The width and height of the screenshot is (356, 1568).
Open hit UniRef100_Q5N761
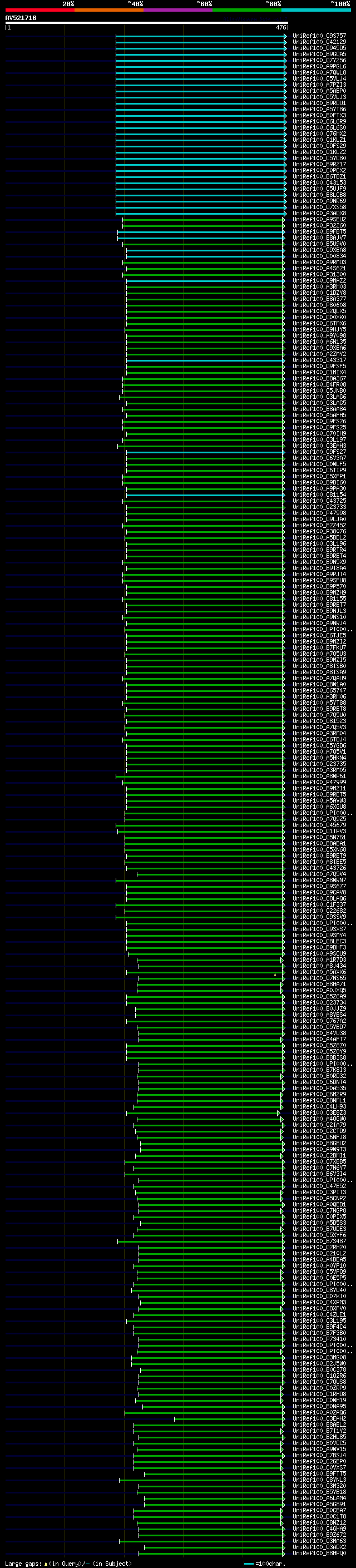319,837
